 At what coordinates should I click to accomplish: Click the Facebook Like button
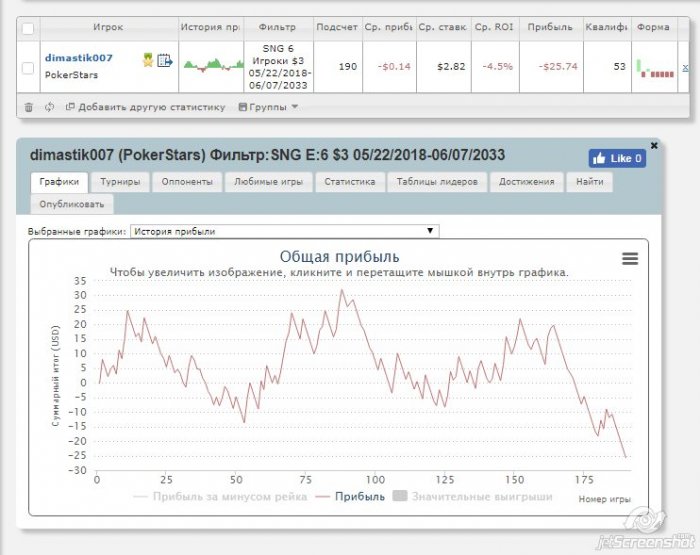(617, 159)
